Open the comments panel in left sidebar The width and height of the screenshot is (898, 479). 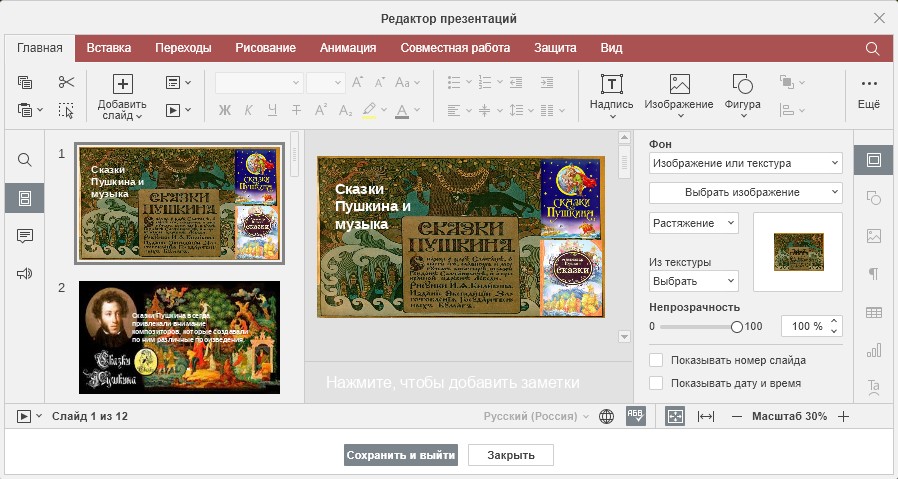(x=25, y=236)
